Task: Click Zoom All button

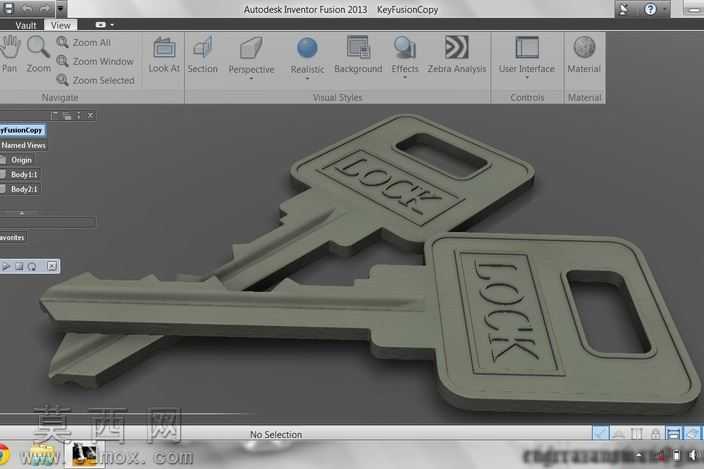Action: coord(84,43)
